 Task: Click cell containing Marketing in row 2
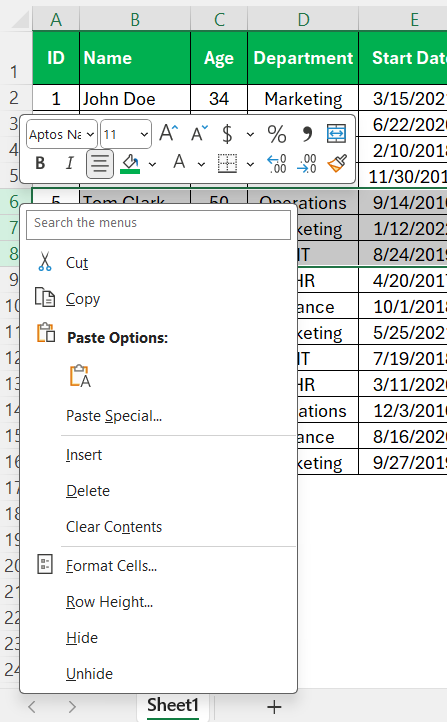(x=303, y=99)
